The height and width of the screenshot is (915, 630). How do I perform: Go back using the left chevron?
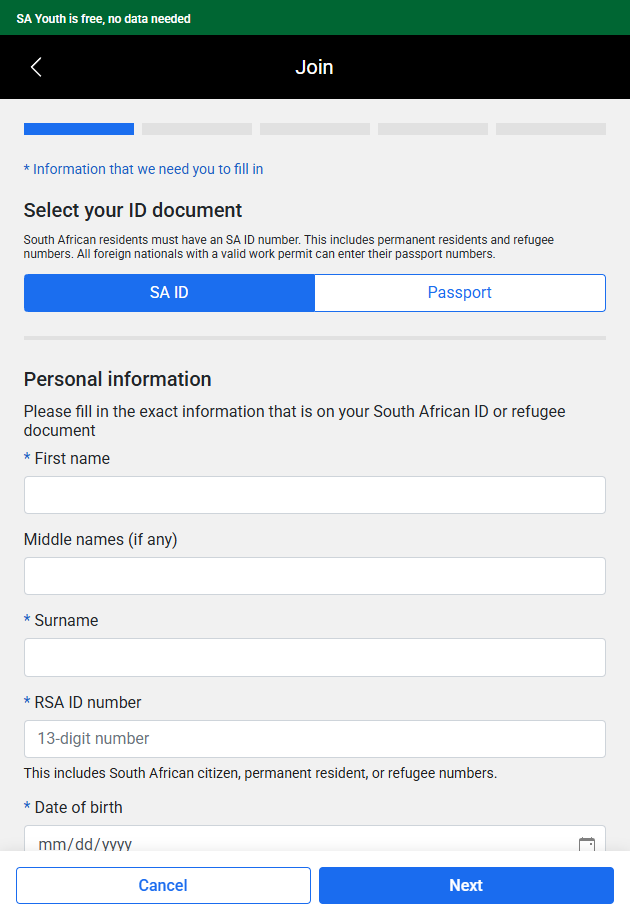[36, 67]
